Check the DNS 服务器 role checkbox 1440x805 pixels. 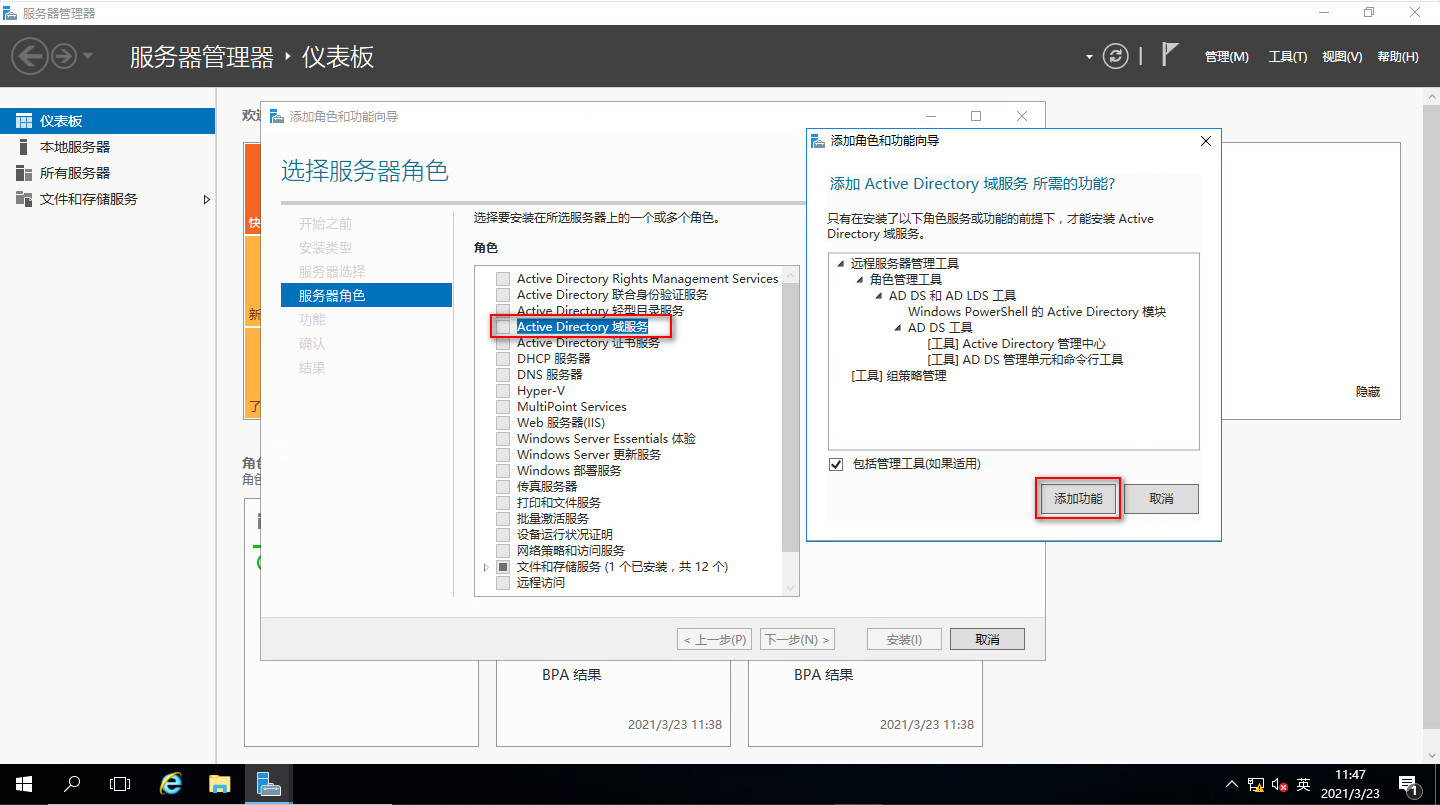click(x=503, y=375)
